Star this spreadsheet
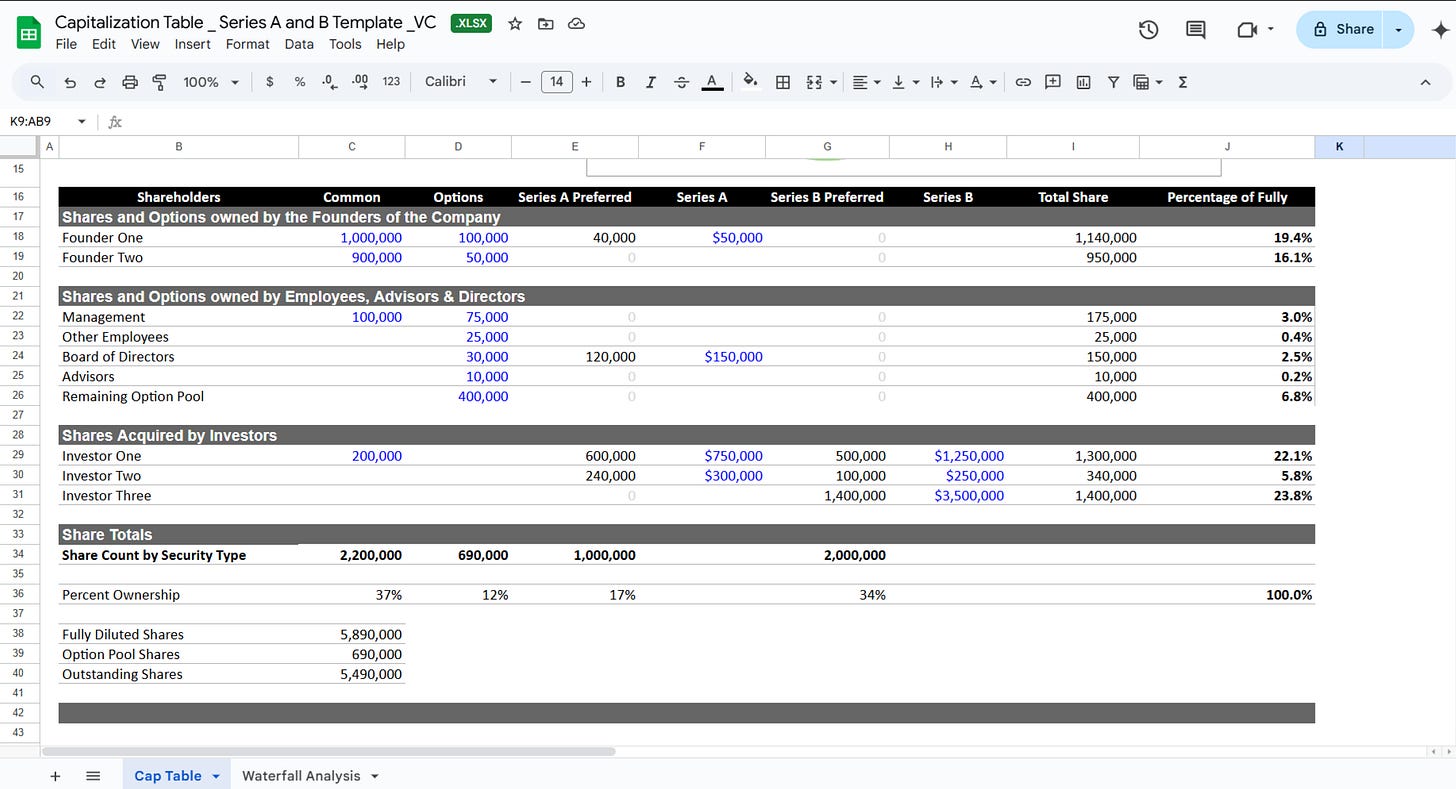This screenshot has height=789, width=1456. 515,23
